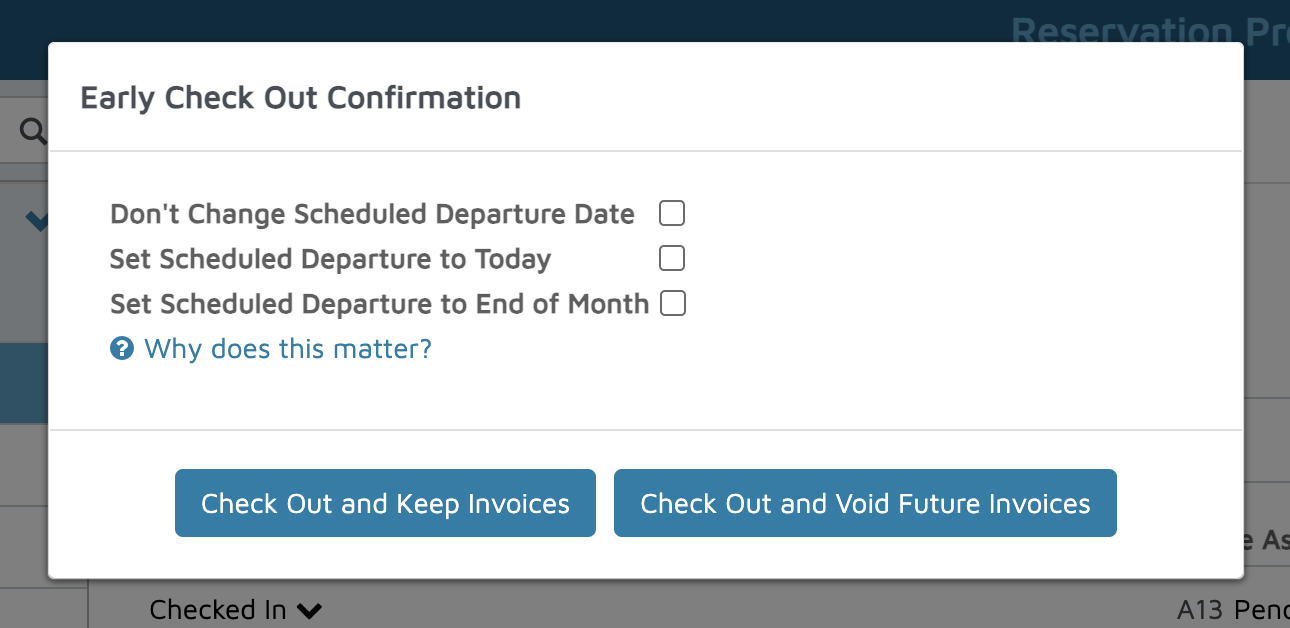Select the A13 entry behind the dialog
The image size is (1290, 628).
click(1200, 609)
